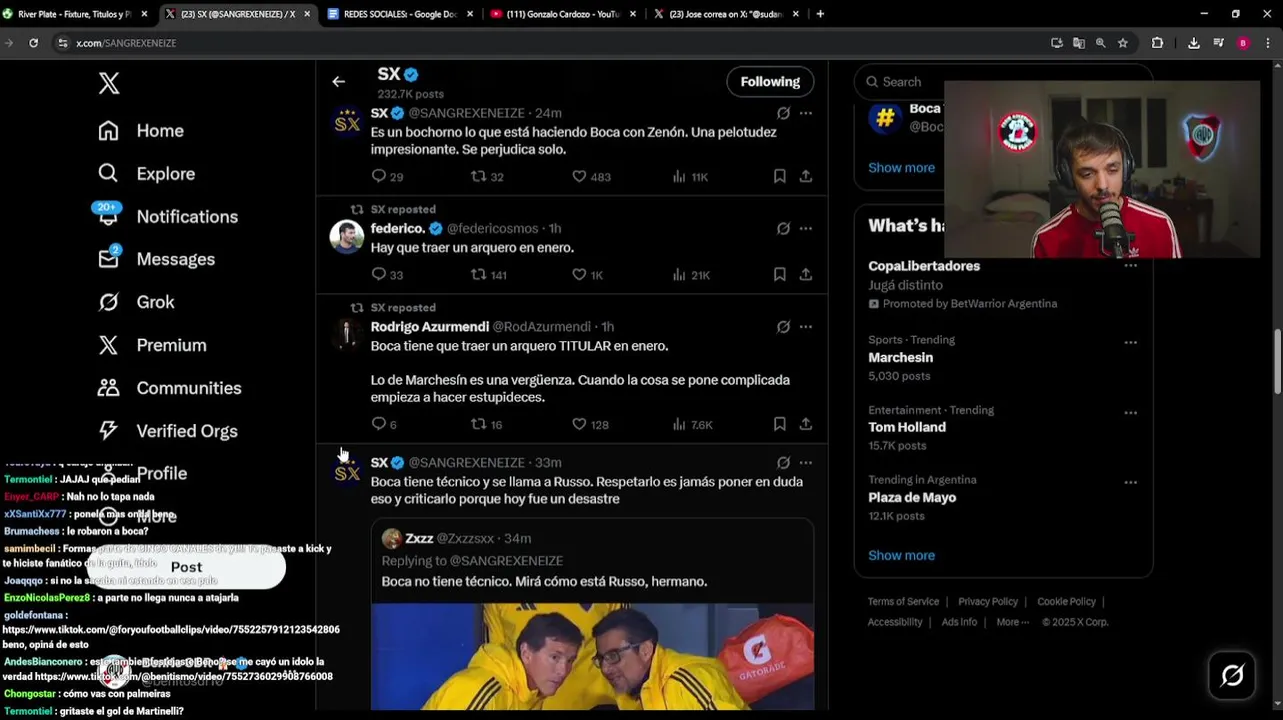Reply to federico's post (33 replies)
The width and height of the screenshot is (1283, 720).
(x=386, y=274)
